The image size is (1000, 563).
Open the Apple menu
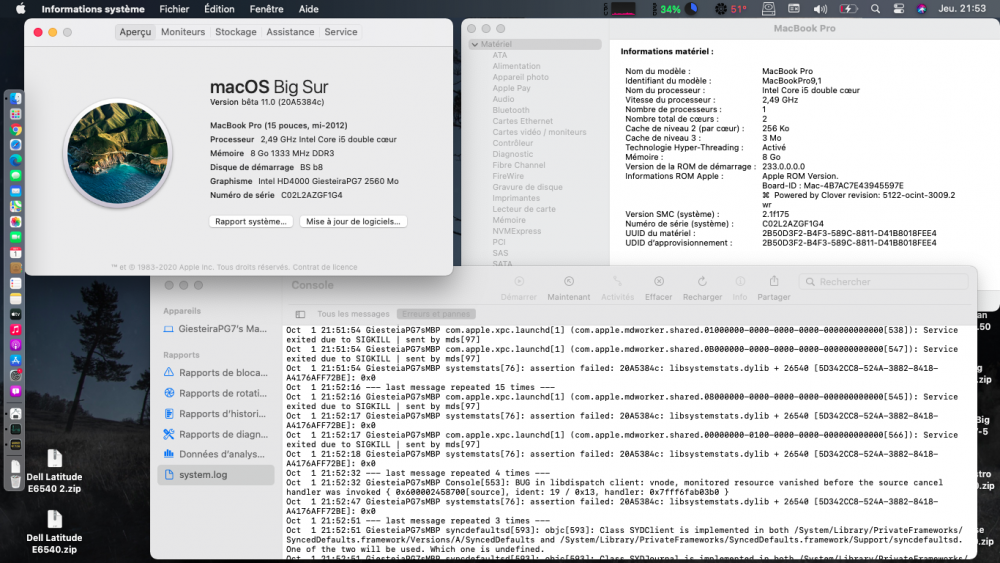(x=20, y=9)
